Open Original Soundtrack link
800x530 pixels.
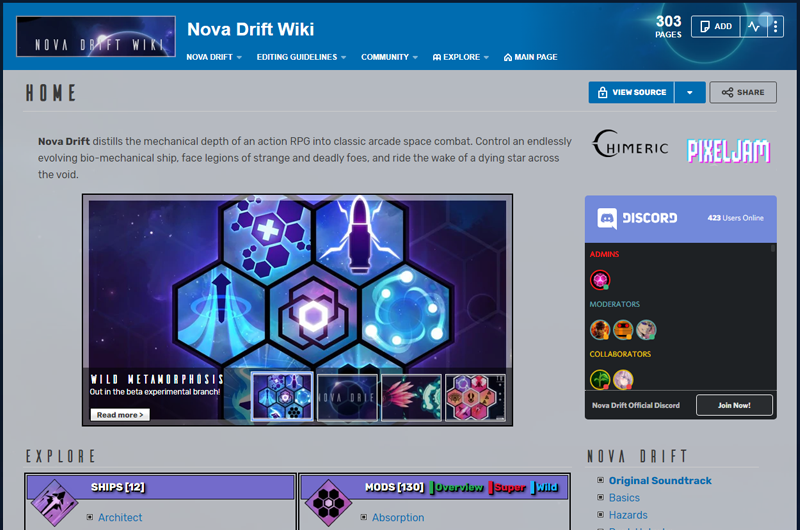(x=660, y=481)
